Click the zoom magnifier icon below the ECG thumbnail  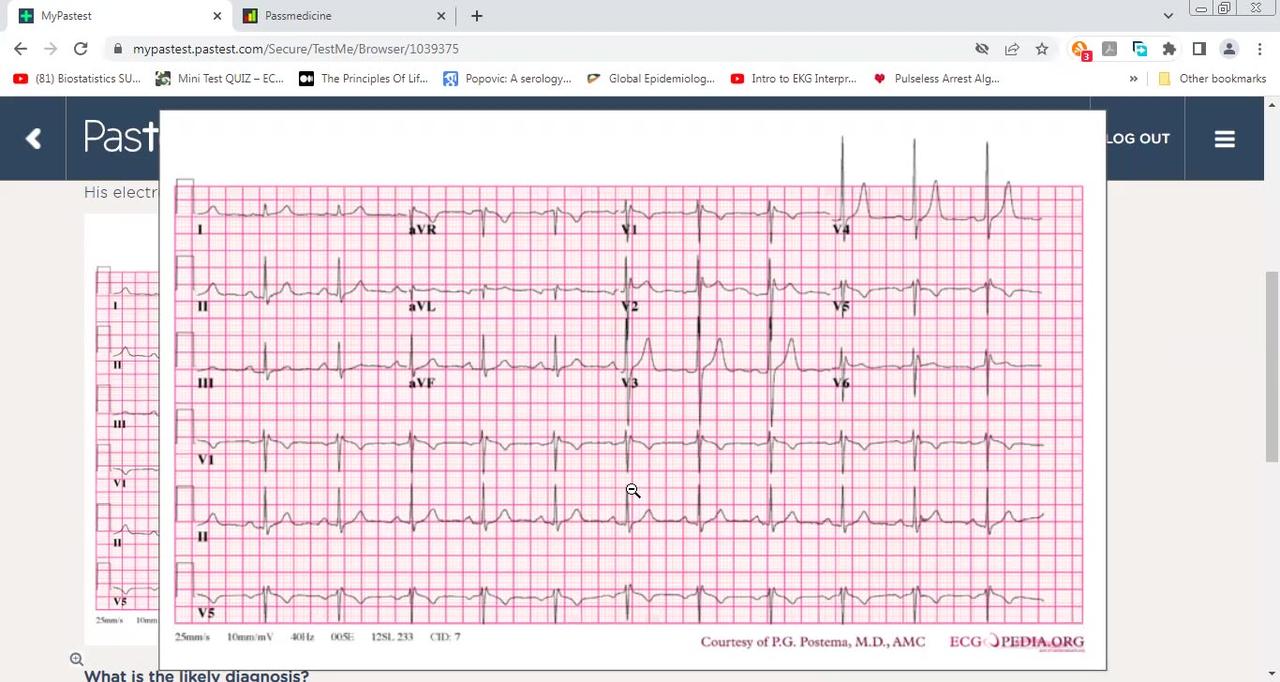pos(76,659)
